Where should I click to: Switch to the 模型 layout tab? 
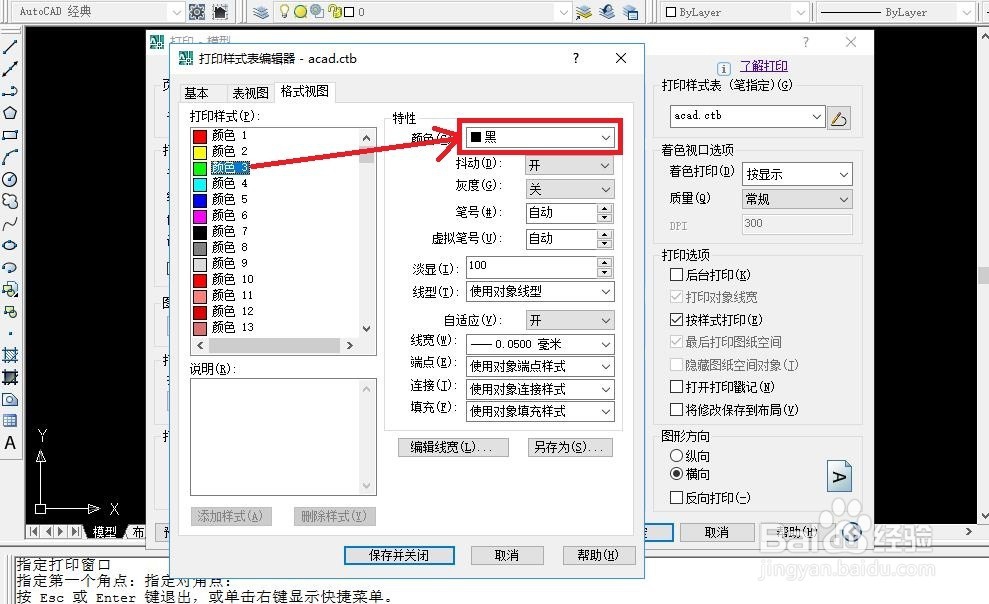[x=105, y=531]
